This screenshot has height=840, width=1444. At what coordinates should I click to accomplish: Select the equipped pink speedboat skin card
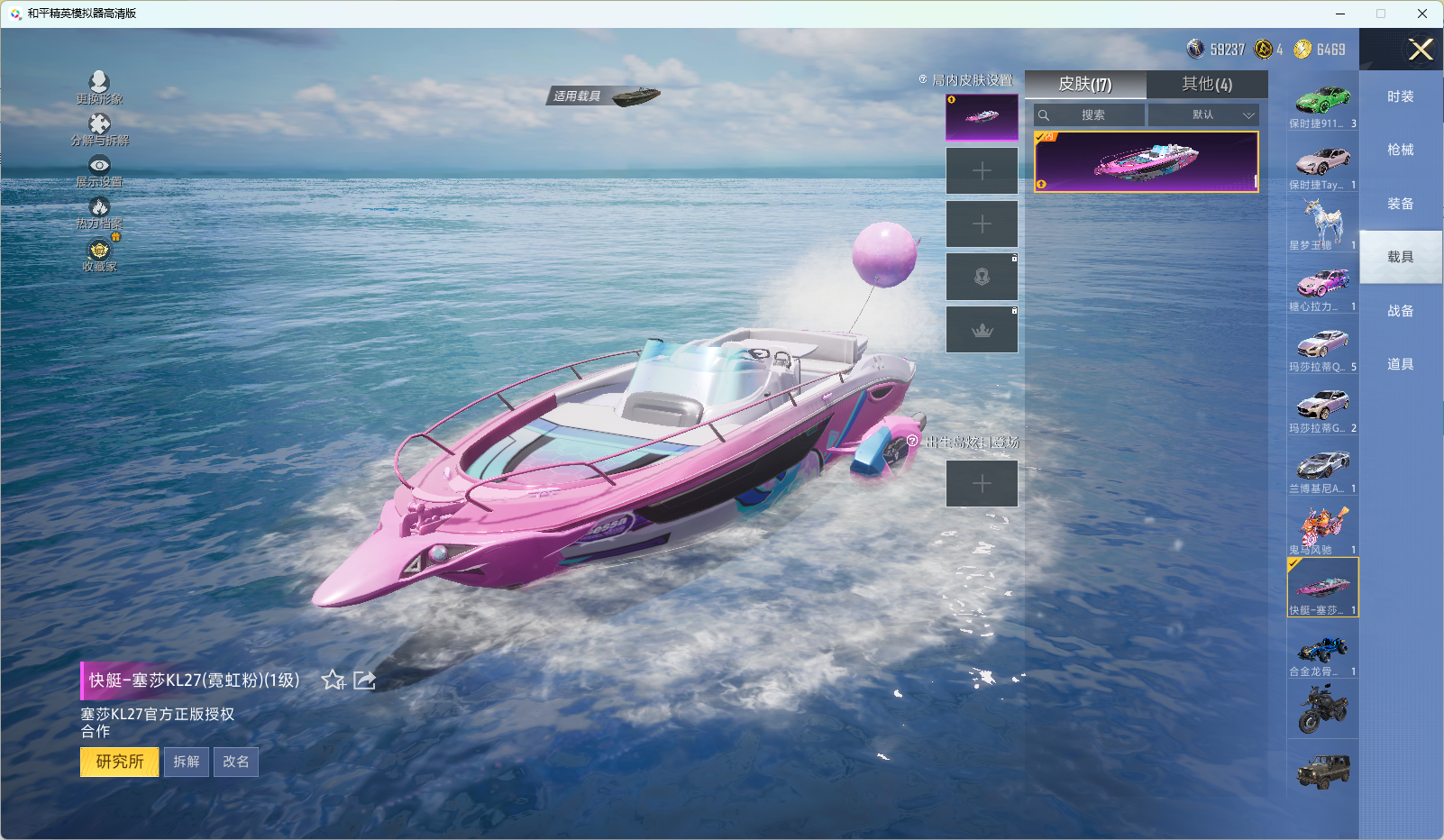[x=1146, y=162]
